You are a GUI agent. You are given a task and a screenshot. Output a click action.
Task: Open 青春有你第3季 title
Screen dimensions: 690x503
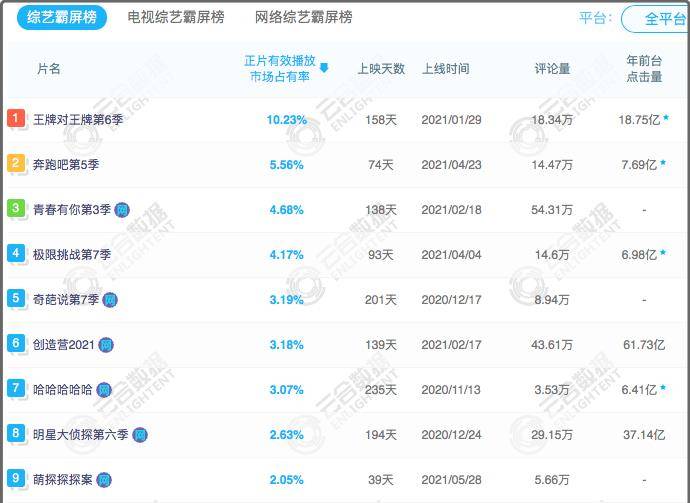pyautogui.click(x=72, y=209)
